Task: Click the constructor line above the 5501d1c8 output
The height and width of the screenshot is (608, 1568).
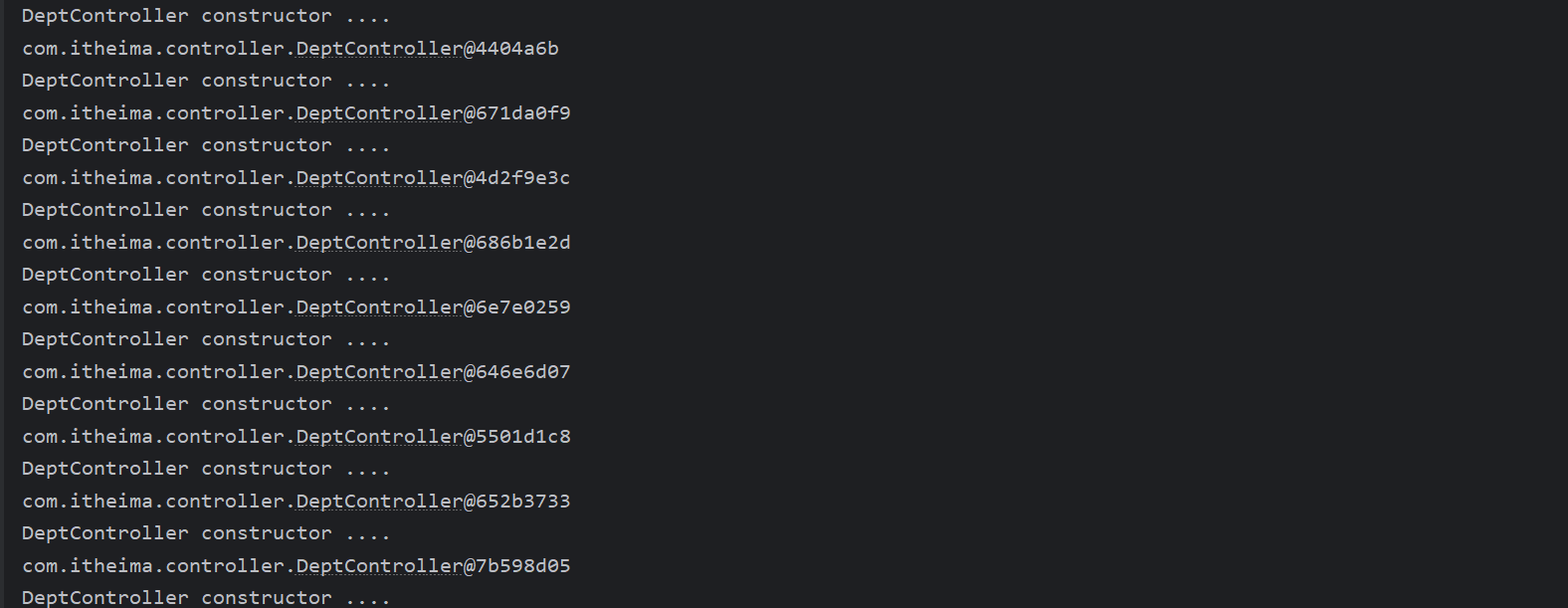Action: coord(206,404)
